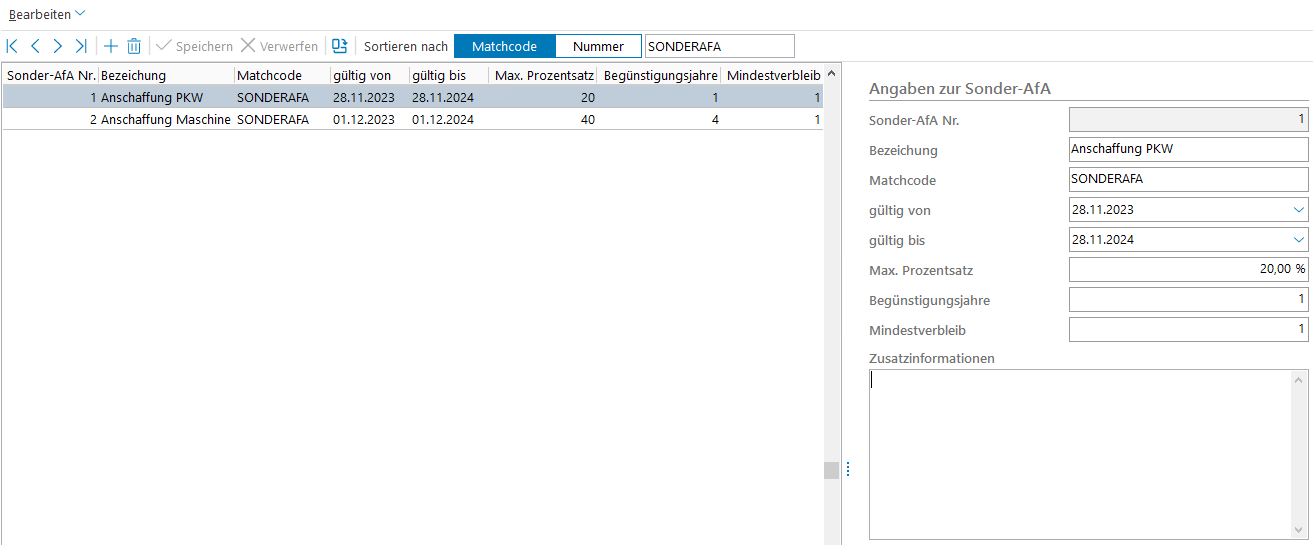Screen dimensions: 1313x545
Task: Expand the gültig bis date dropdown
Action: click(1298, 240)
